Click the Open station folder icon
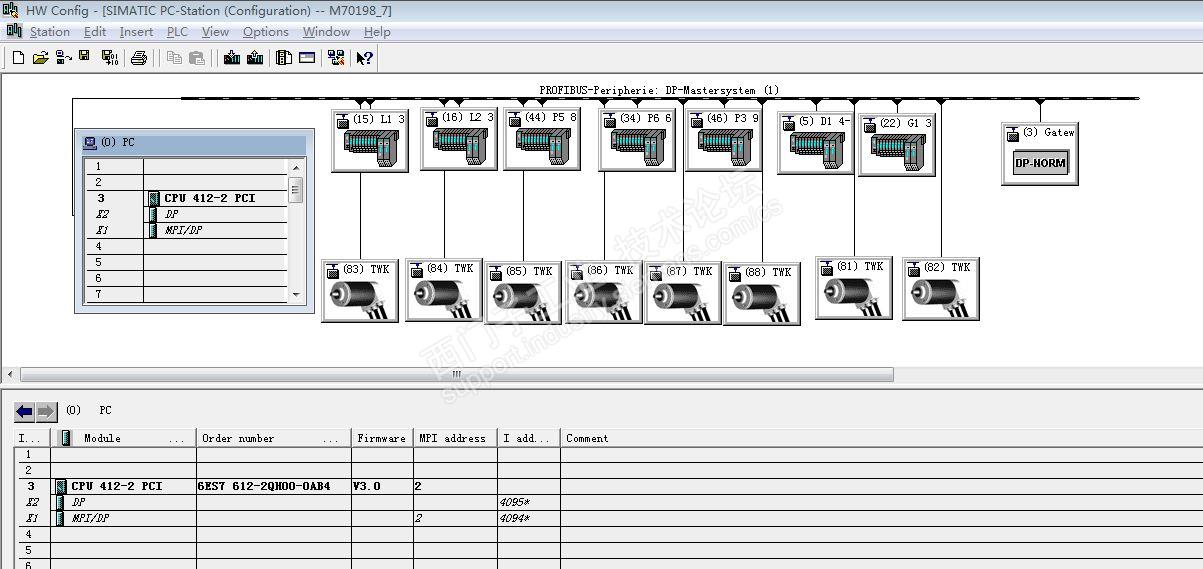 41,58
